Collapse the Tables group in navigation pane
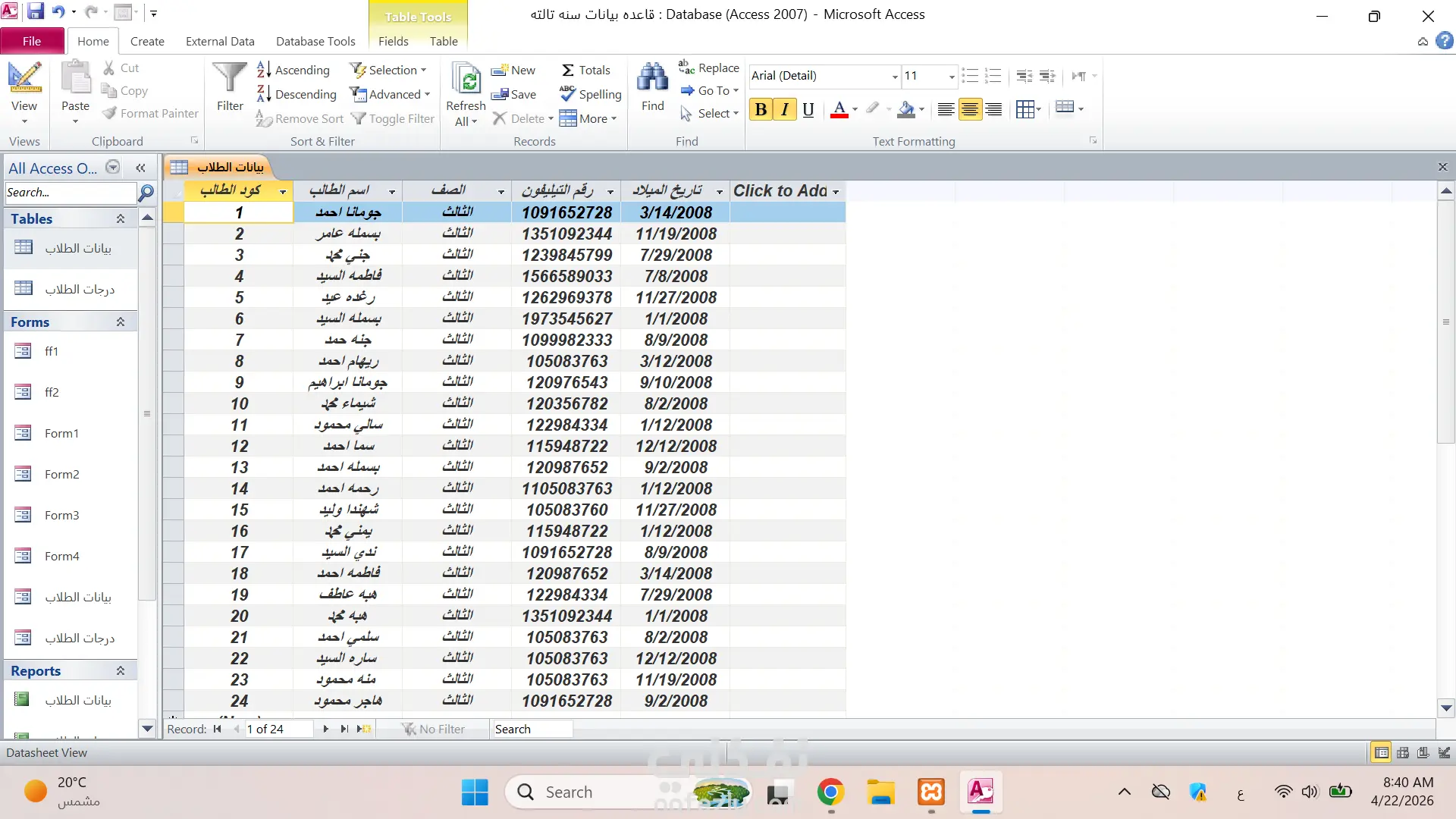 (120, 218)
